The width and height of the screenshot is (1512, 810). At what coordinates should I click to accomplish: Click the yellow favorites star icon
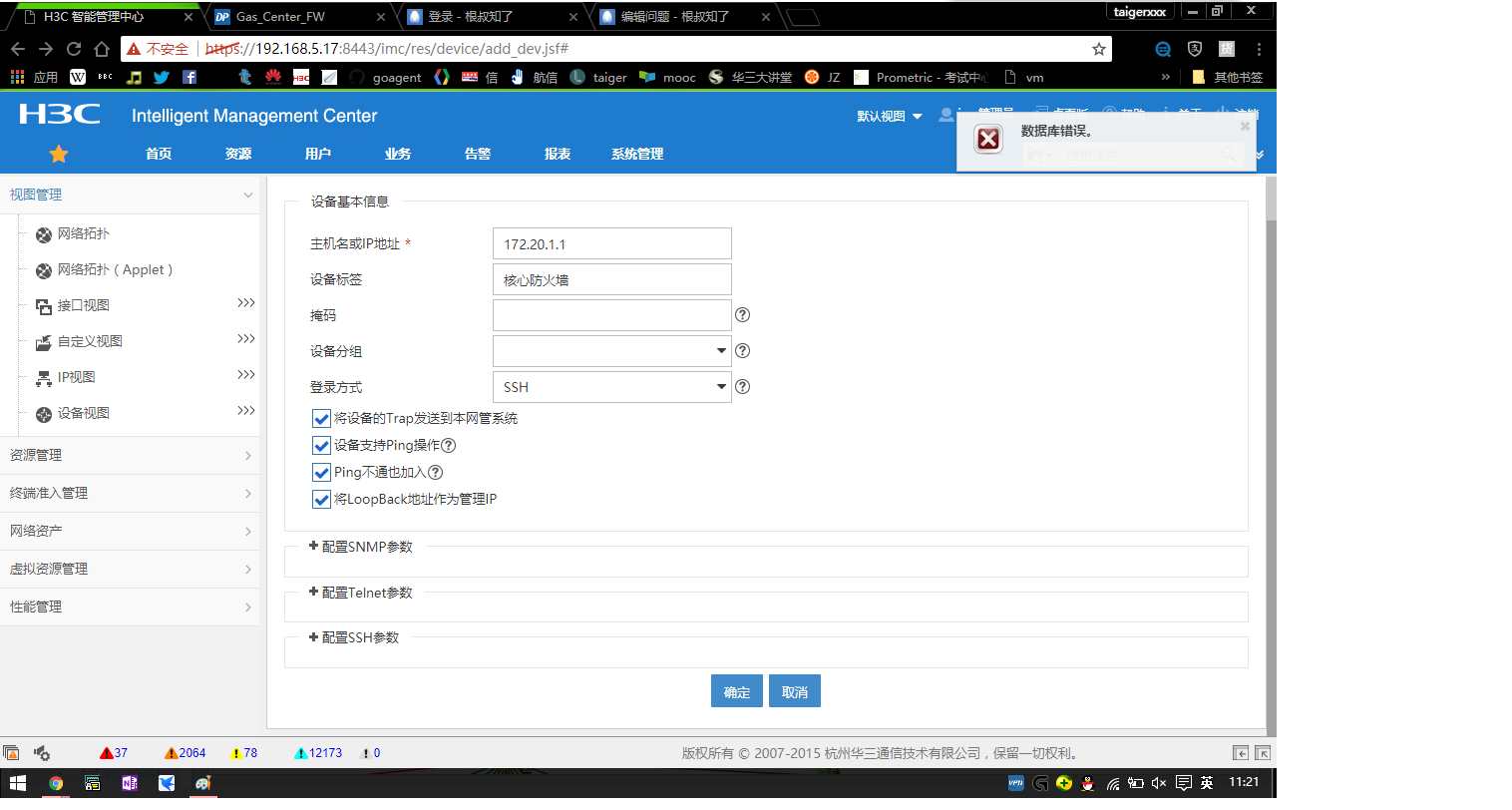[x=58, y=154]
